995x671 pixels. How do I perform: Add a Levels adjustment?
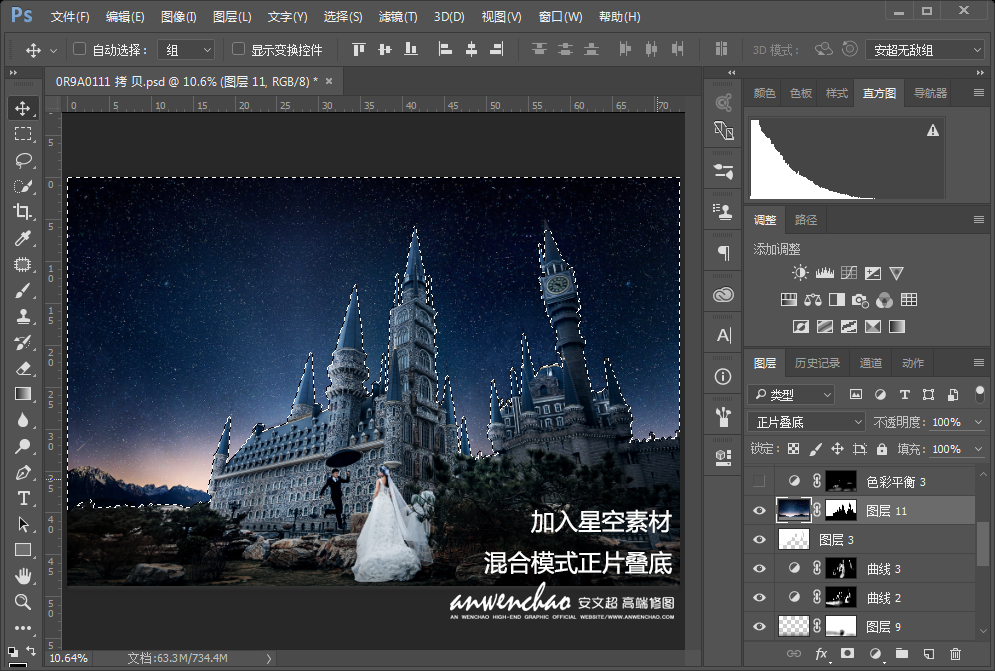click(824, 273)
